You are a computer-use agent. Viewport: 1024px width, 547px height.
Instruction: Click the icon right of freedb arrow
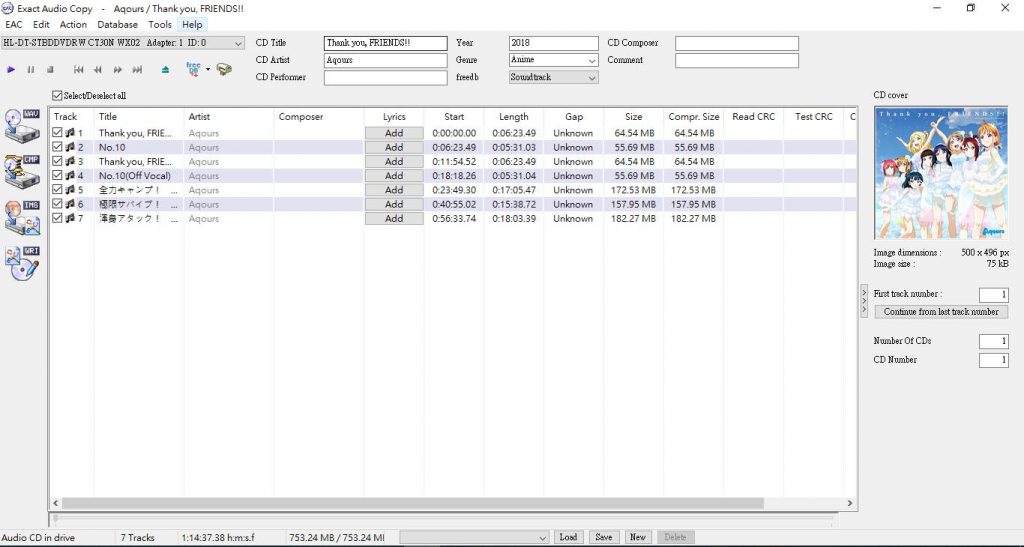pyautogui.click(x=224, y=69)
